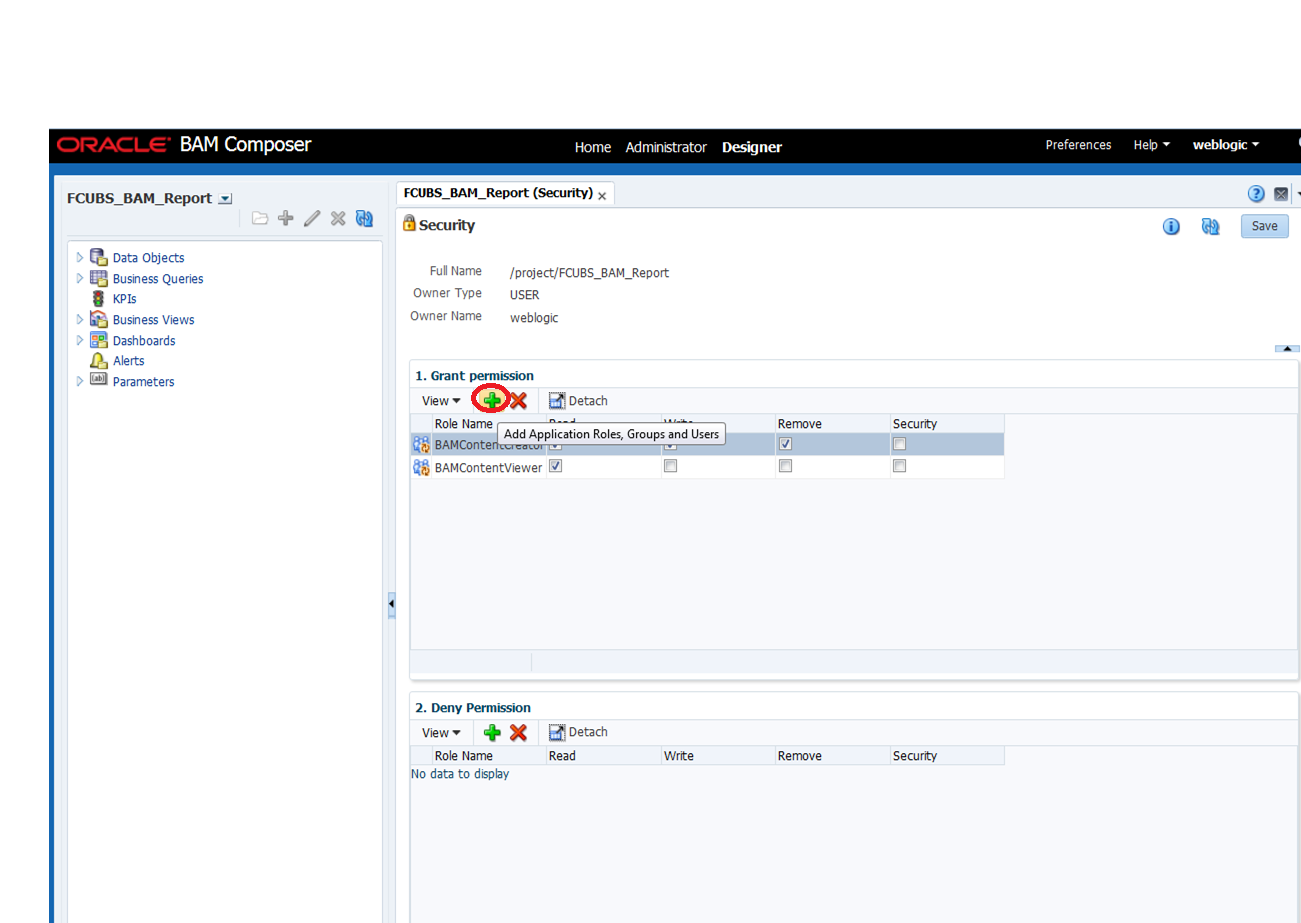Click the gray close-tab box beside help icon

[x=1281, y=194]
